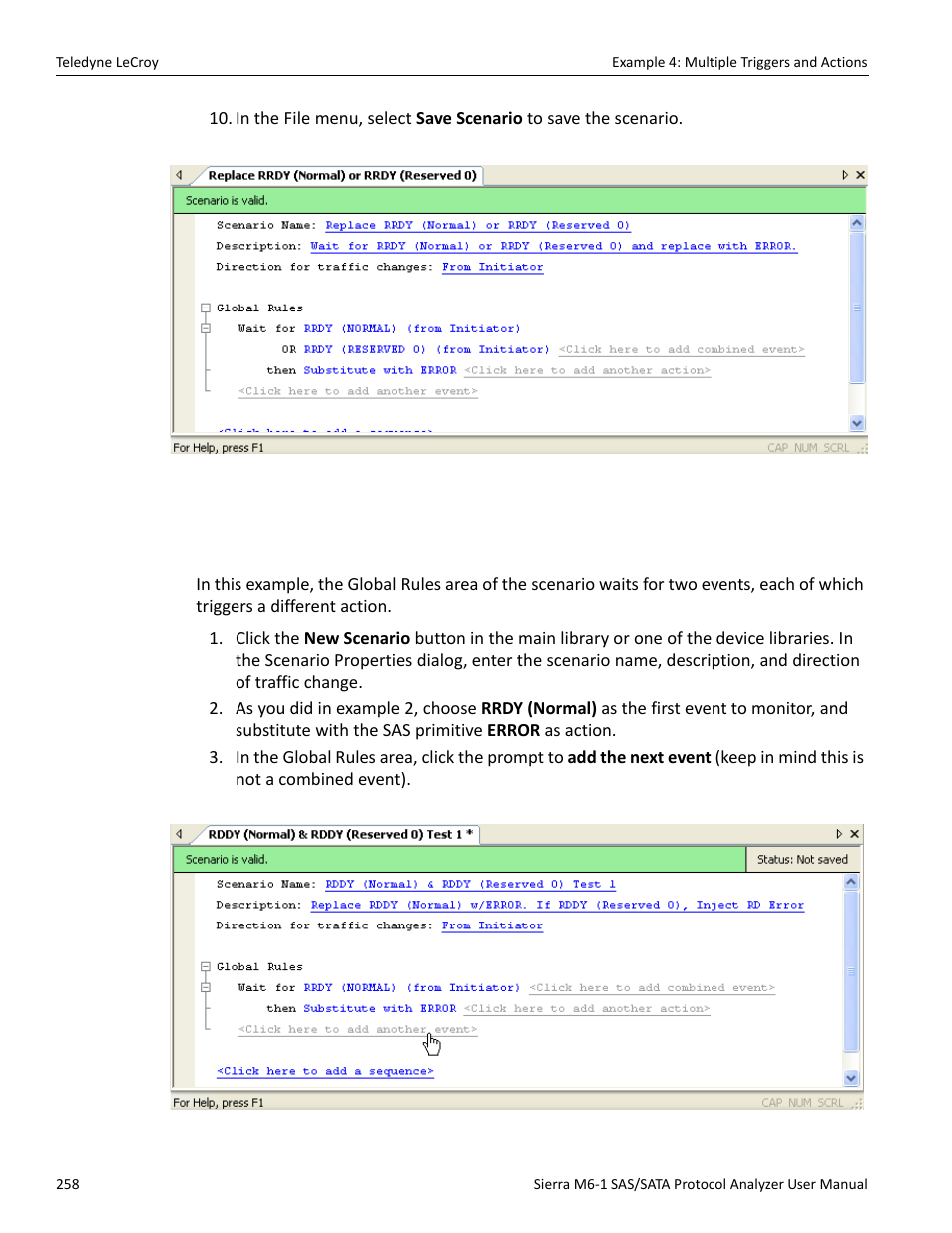The image size is (952, 1233).
Task: Click 'add combined event' prompt in lower window
Action: click(x=652, y=988)
